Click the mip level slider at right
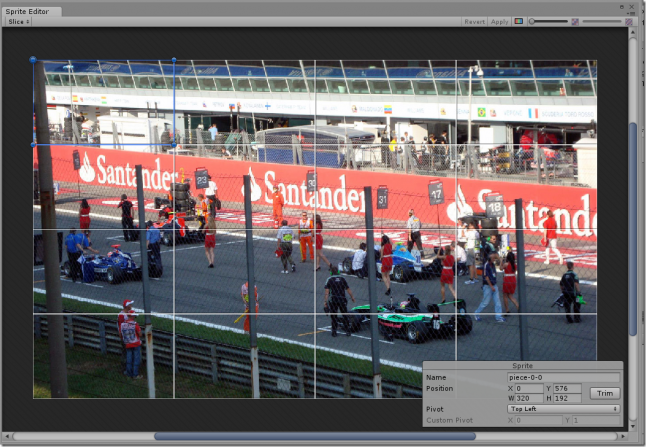 click(603, 21)
